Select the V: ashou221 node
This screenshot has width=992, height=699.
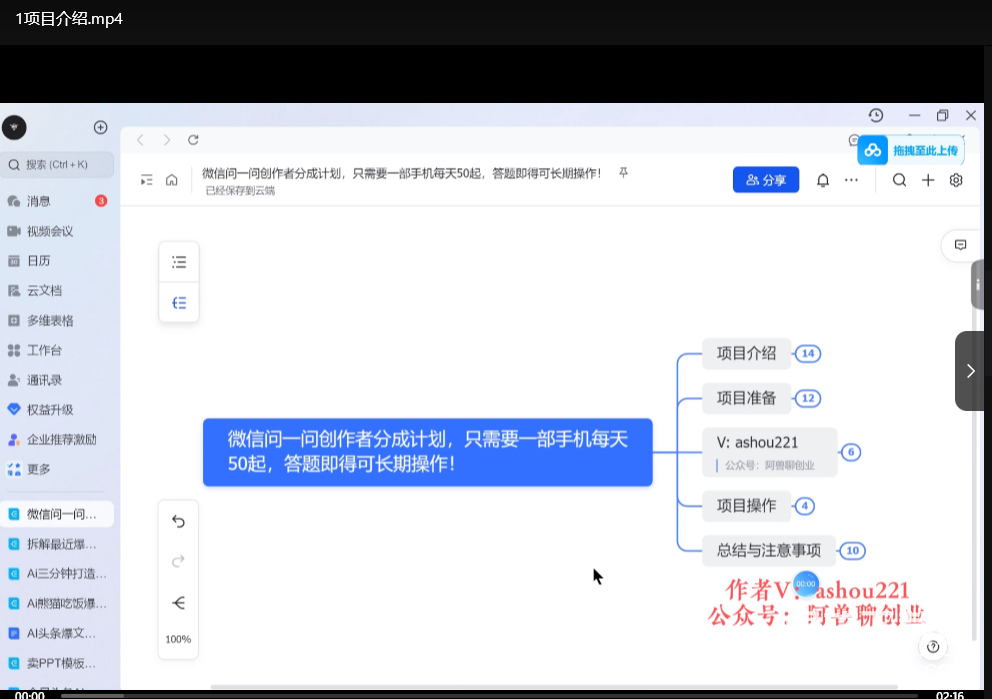click(769, 452)
